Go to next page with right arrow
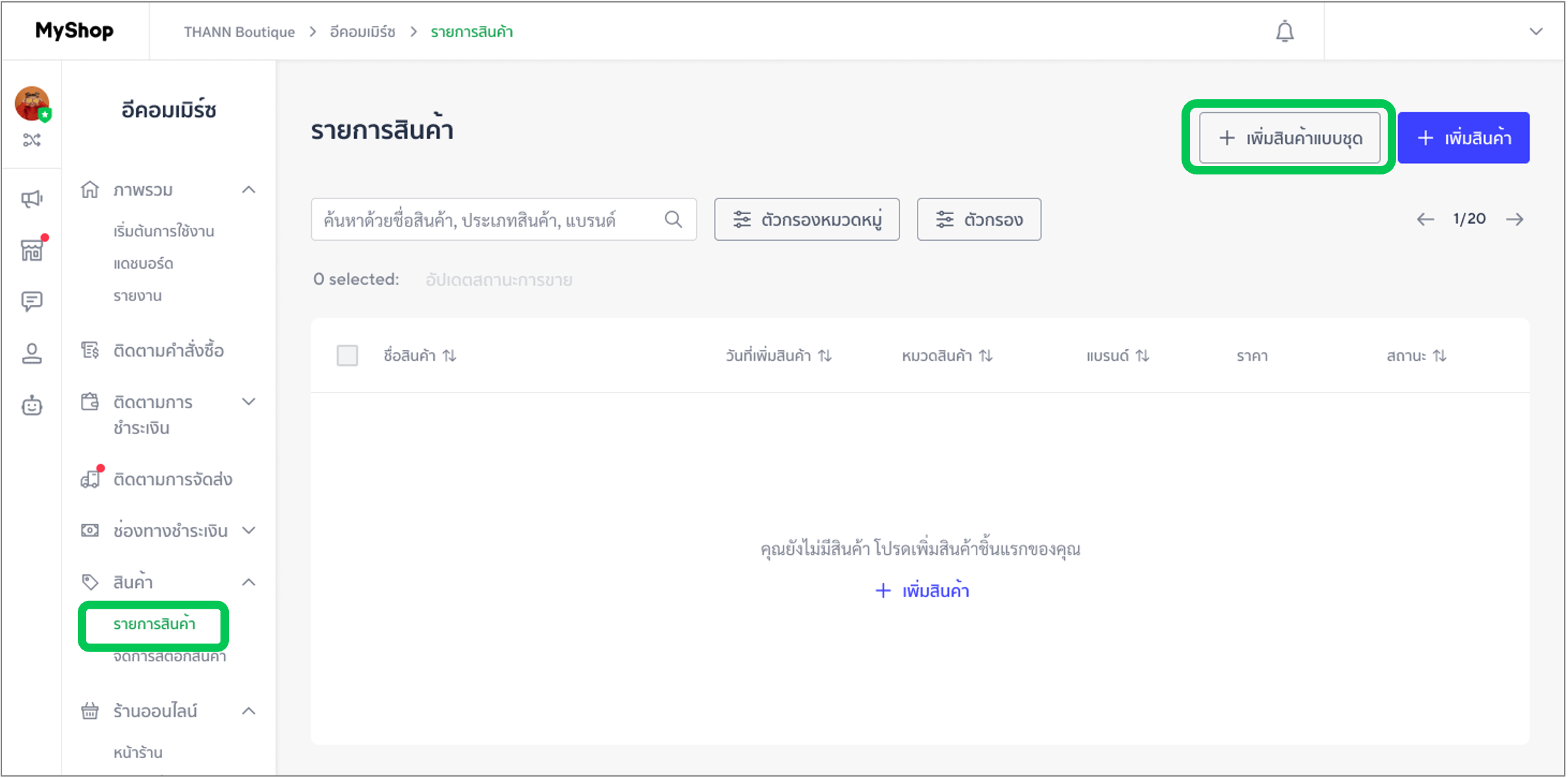This screenshot has height=778, width=1568. point(1515,219)
